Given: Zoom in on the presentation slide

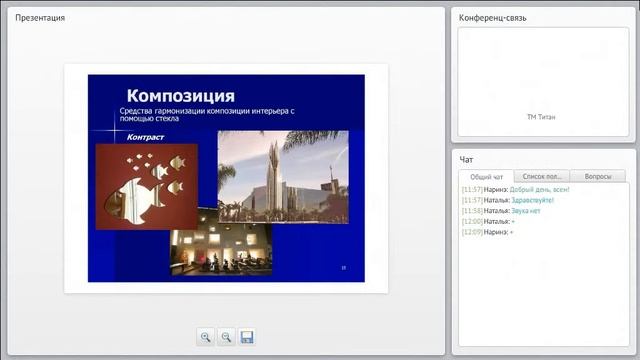Looking at the screenshot, I should pyautogui.click(x=205, y=337).
